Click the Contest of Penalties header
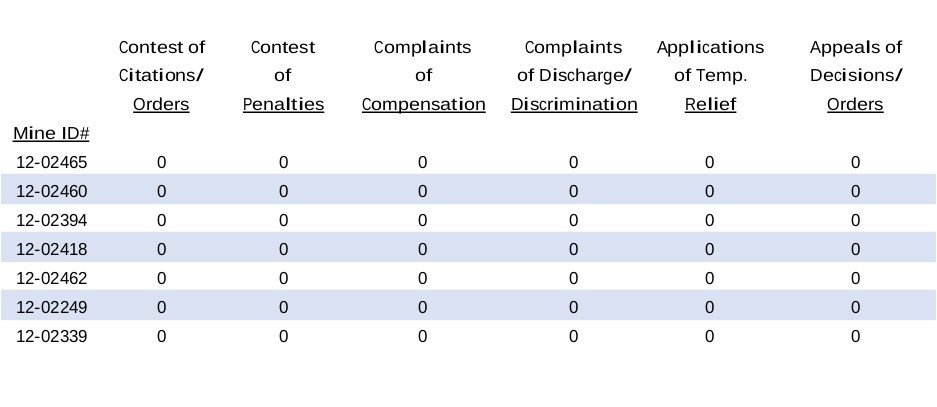Screen dimensions: 937x407 [x=283, y=76]
